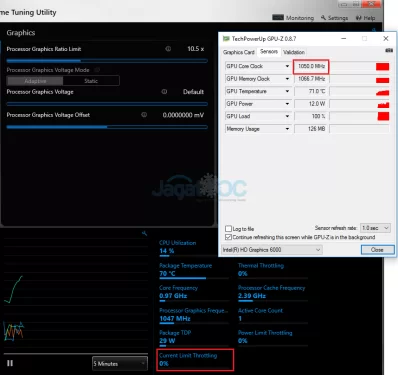
Task: Click the GPU-Z camera screenshot icon
Action: pos(389,50)
